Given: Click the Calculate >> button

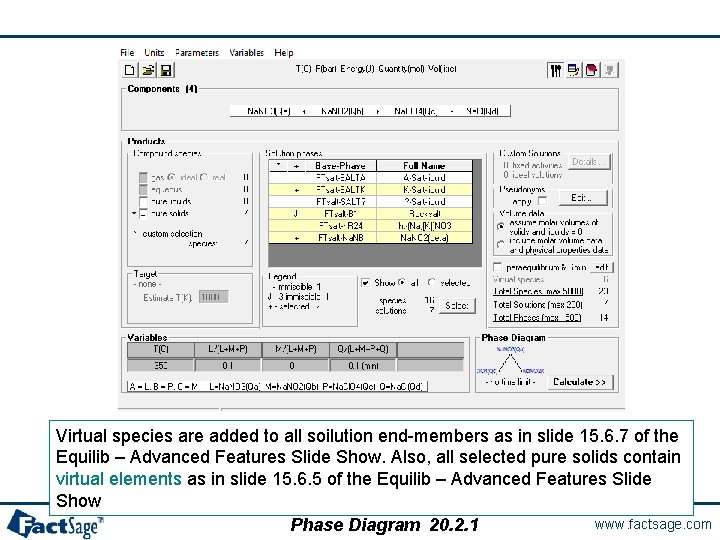Looking at the screenshot, I should coord(579,382).
